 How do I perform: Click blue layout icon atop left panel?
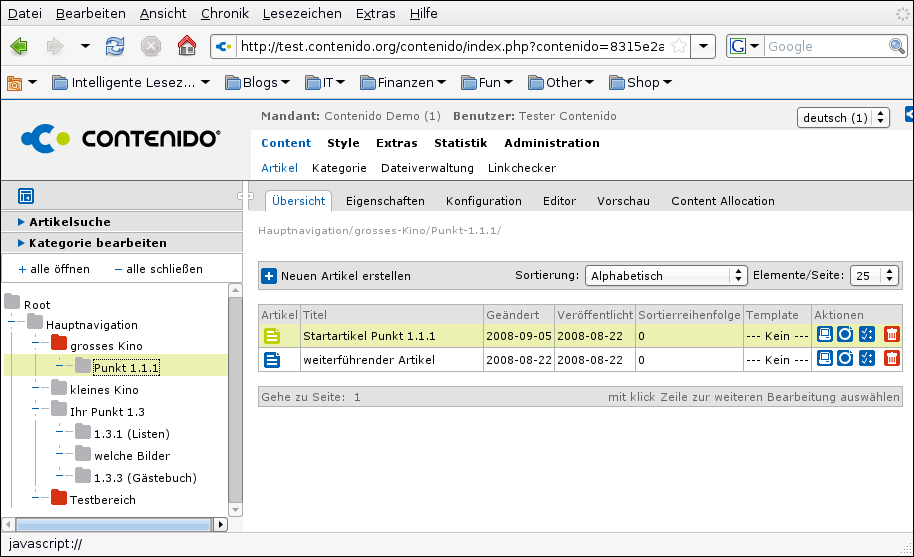click(27, 196)
